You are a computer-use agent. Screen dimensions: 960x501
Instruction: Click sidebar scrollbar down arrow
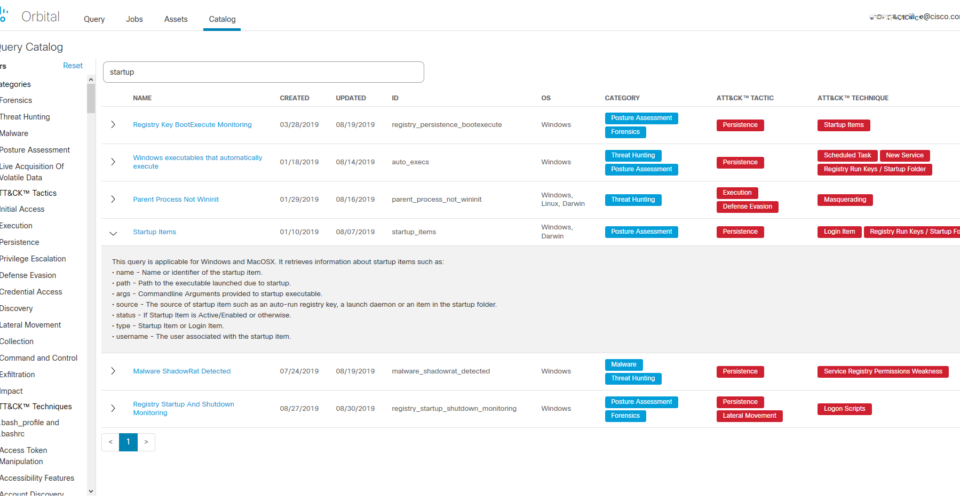[91, 491]
